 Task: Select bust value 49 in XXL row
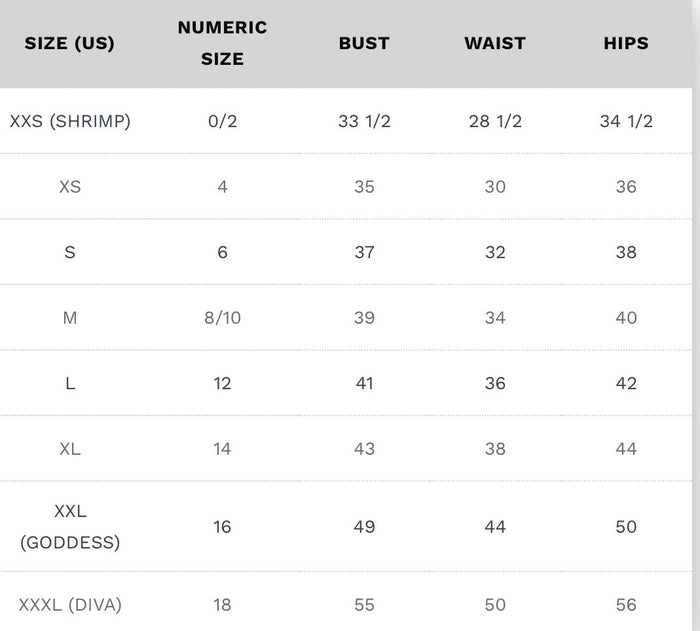[x=364, y=527]
